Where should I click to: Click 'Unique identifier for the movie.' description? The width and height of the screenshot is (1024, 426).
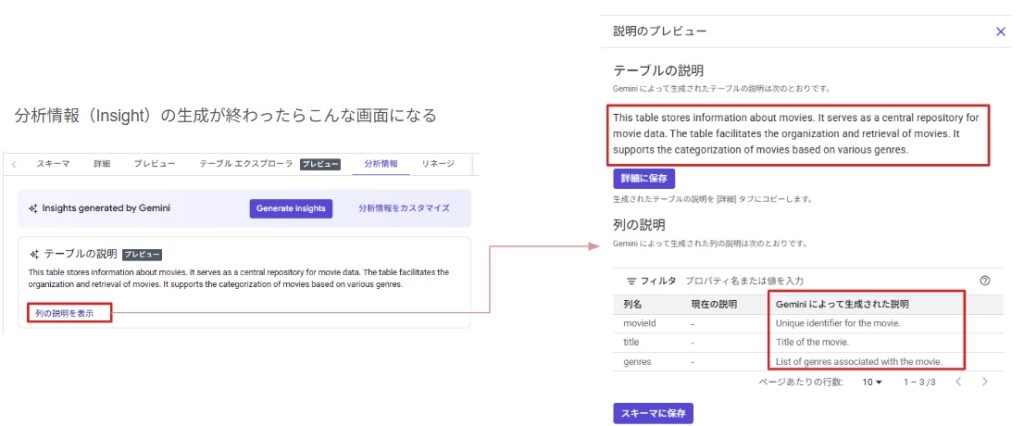[x=838, y=323]
